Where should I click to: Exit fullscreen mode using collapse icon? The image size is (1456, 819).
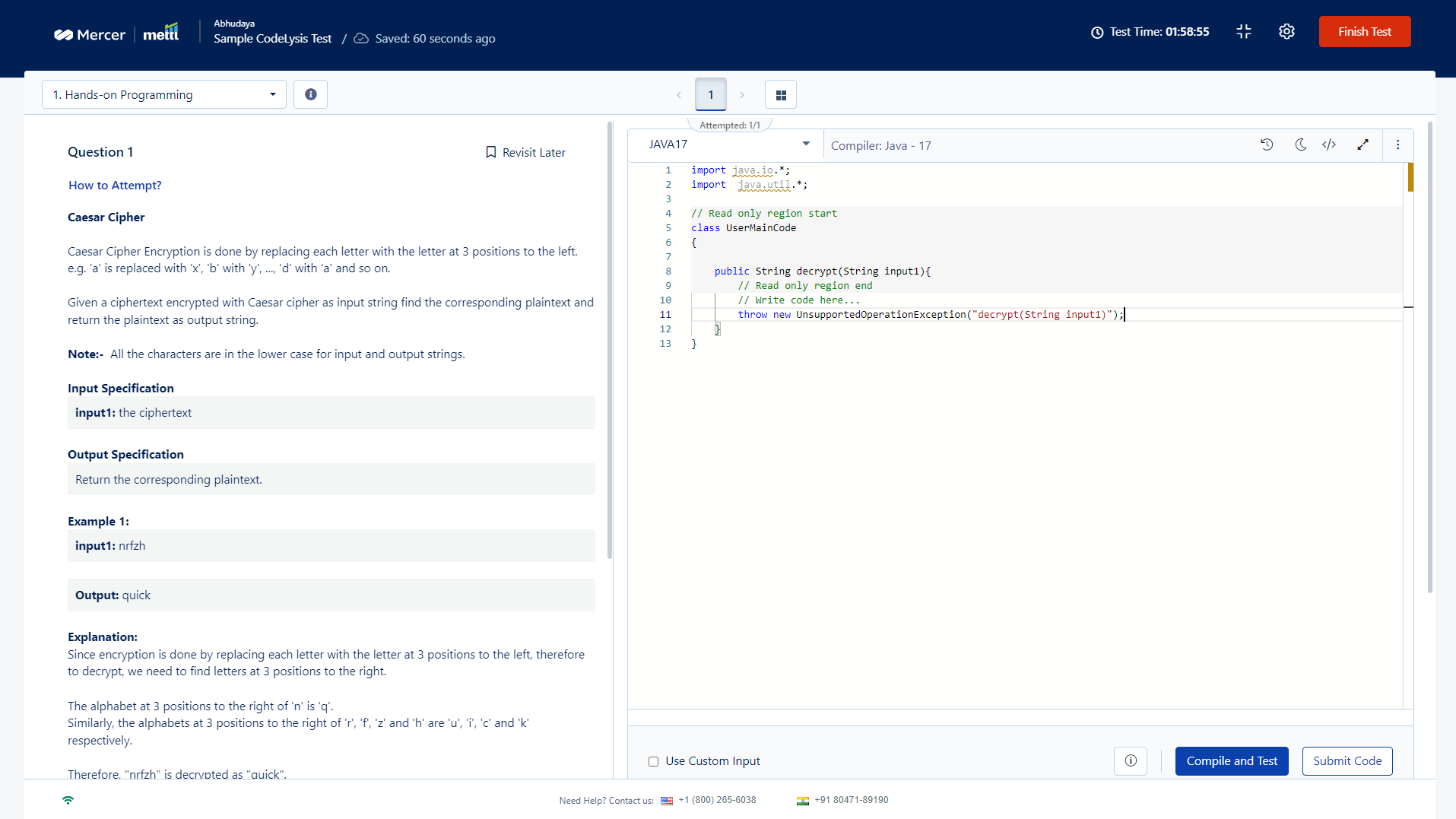[x=1244, y=32]
